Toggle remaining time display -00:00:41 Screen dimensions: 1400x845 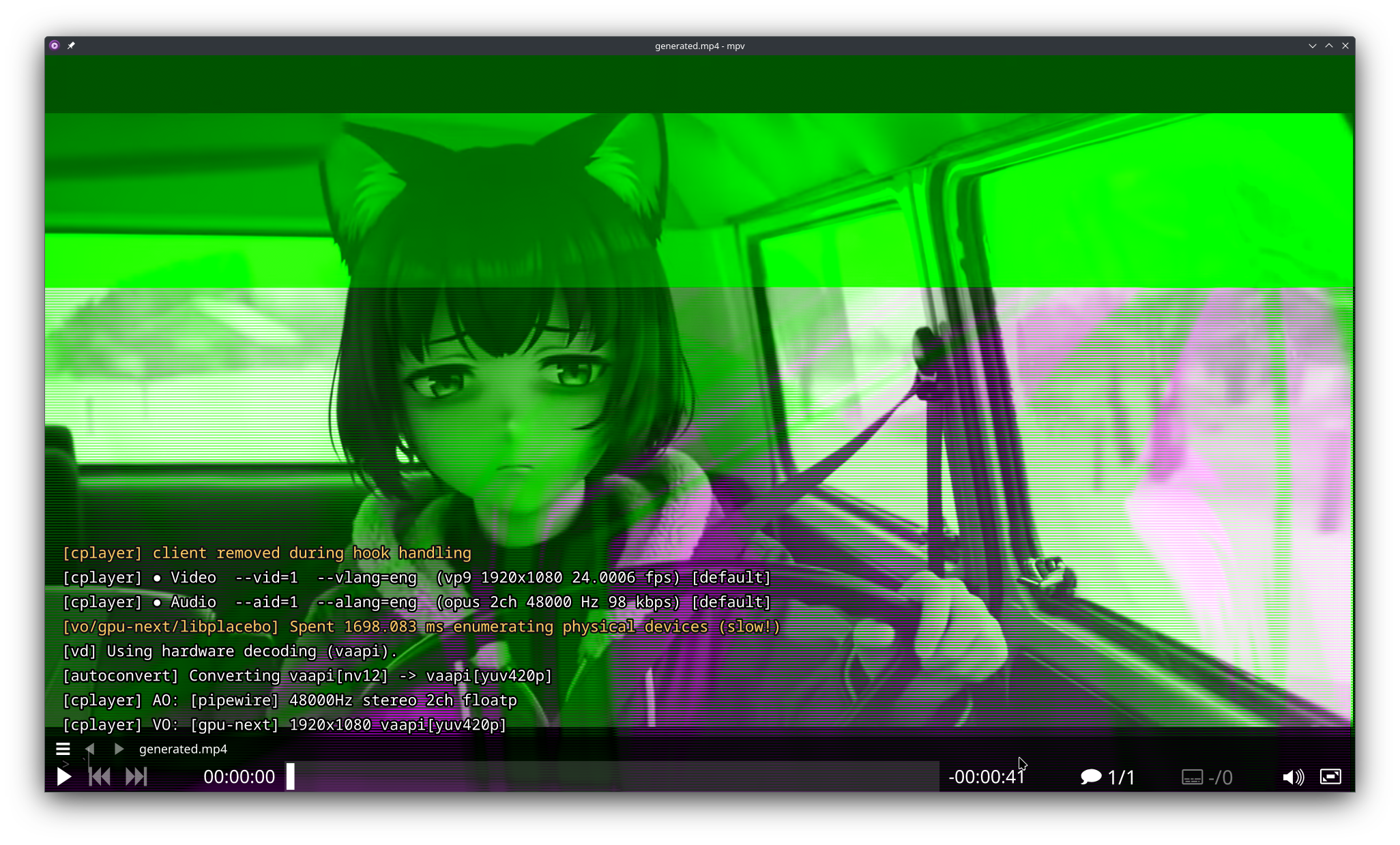pos(987,777)
